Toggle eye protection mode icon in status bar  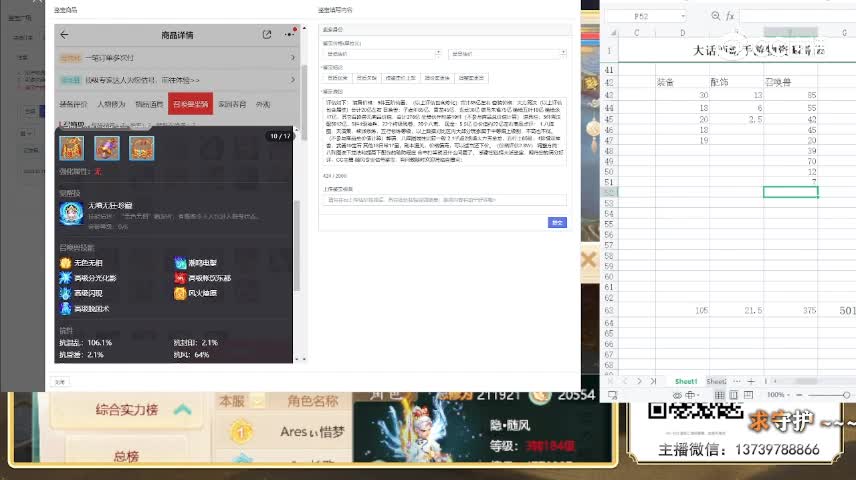pos(677,395)
